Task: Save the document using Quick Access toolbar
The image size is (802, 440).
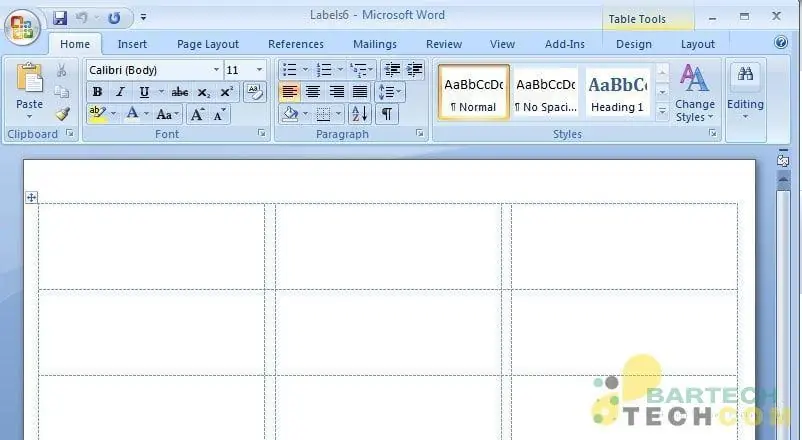Action: (x=60, y=18)
